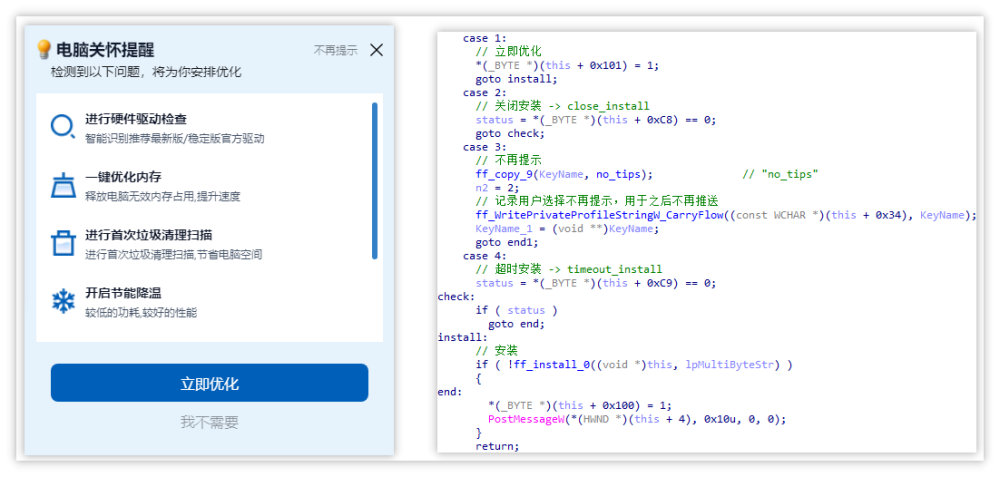
Task: Select the 一键优化内存 item title
Action: pyautogui.click(x=123, y=177)
